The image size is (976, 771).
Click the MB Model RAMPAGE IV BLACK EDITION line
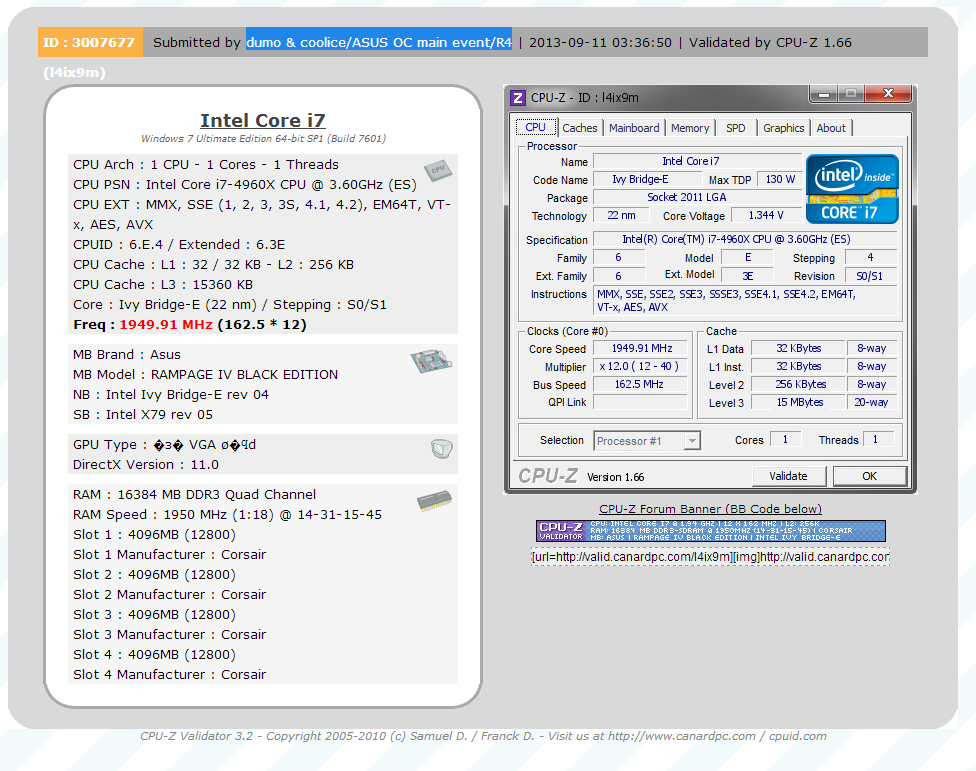205,375
